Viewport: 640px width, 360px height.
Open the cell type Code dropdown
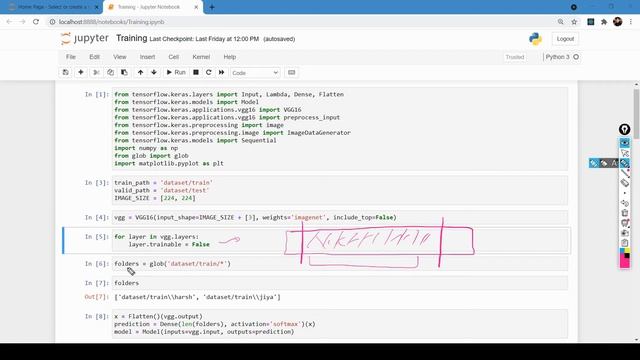coord(255,73)
